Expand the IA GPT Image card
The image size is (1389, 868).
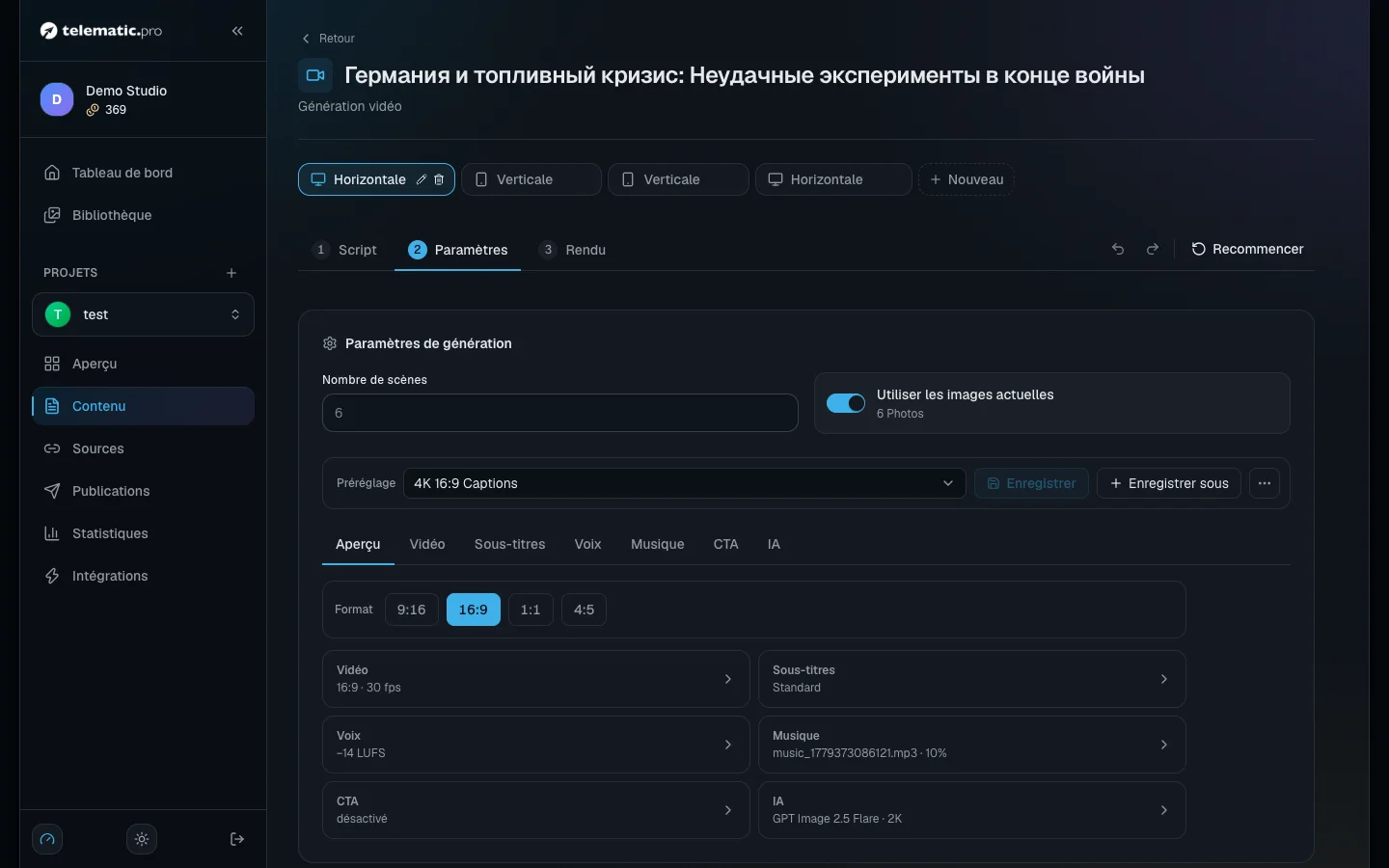[x=972, y=810]
